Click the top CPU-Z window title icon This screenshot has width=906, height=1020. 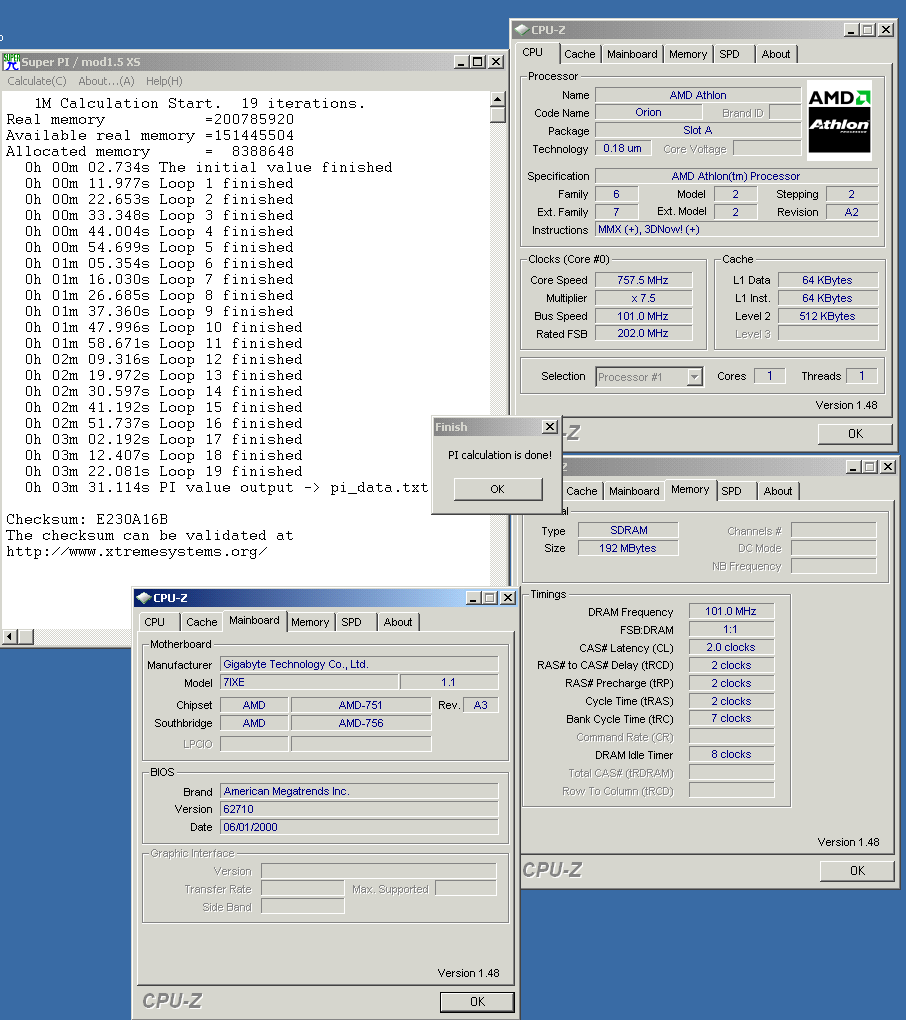(x=522, y=30)
